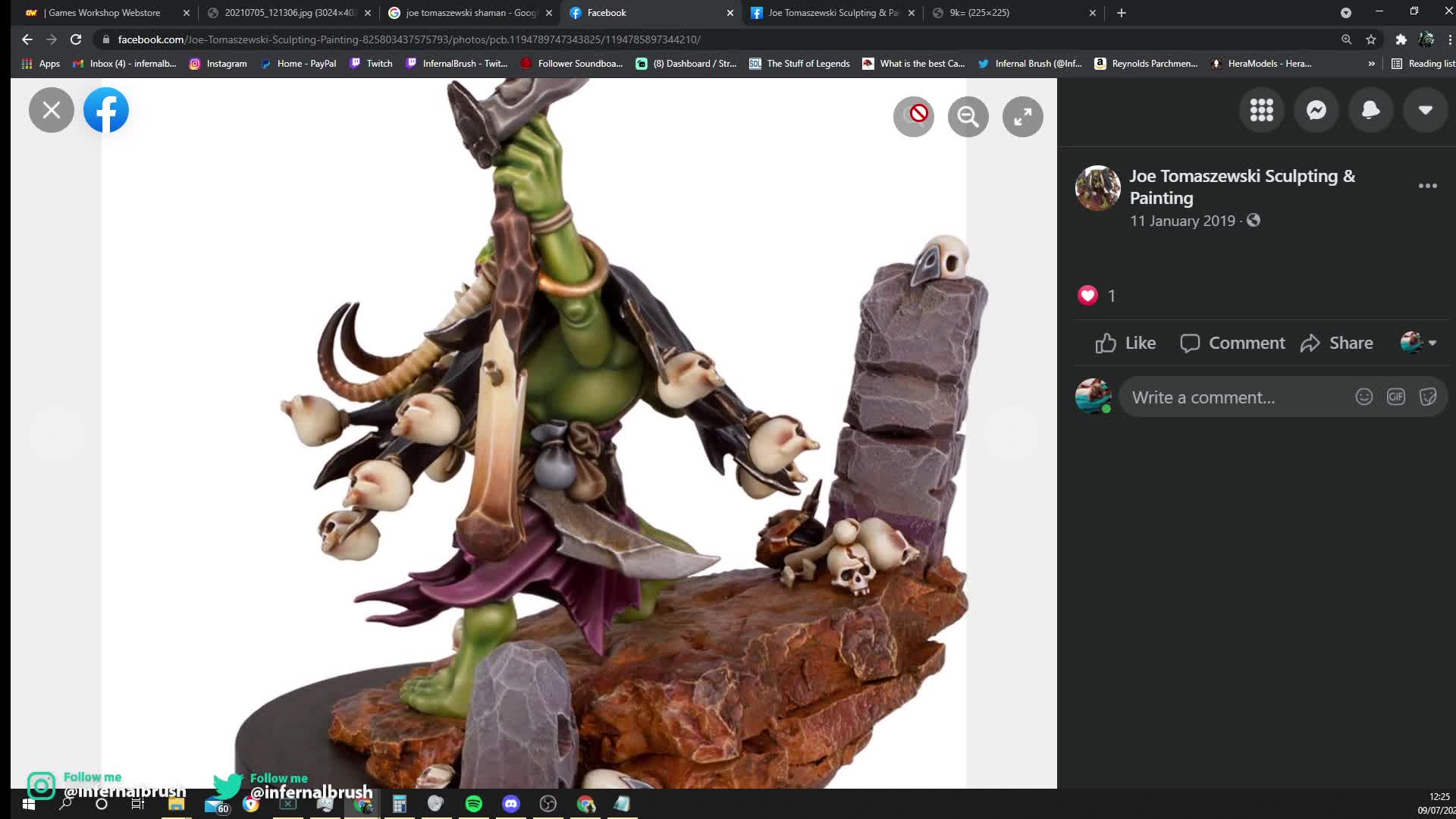Viewport: 1456px width, 819px height.
Task: Open Chrome extensions puzzle menu
Action: click(1401, 39)
